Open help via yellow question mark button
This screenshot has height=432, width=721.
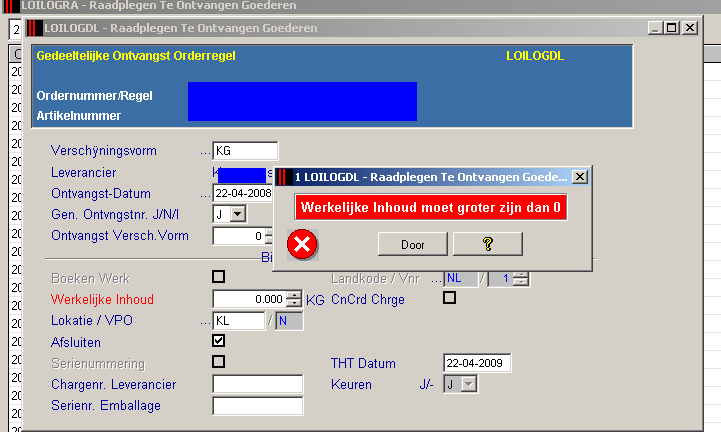[x=488, y=244]
